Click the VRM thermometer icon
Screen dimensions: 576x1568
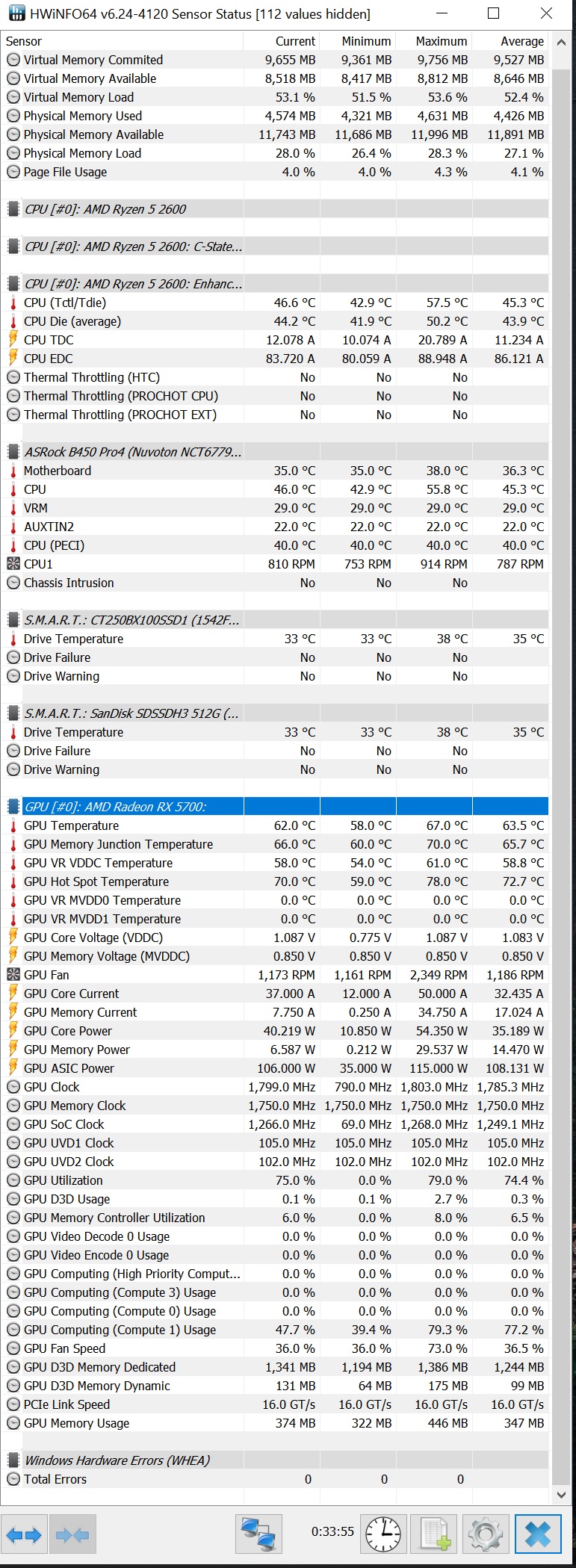pyautogui.click(x=13, y=508)
